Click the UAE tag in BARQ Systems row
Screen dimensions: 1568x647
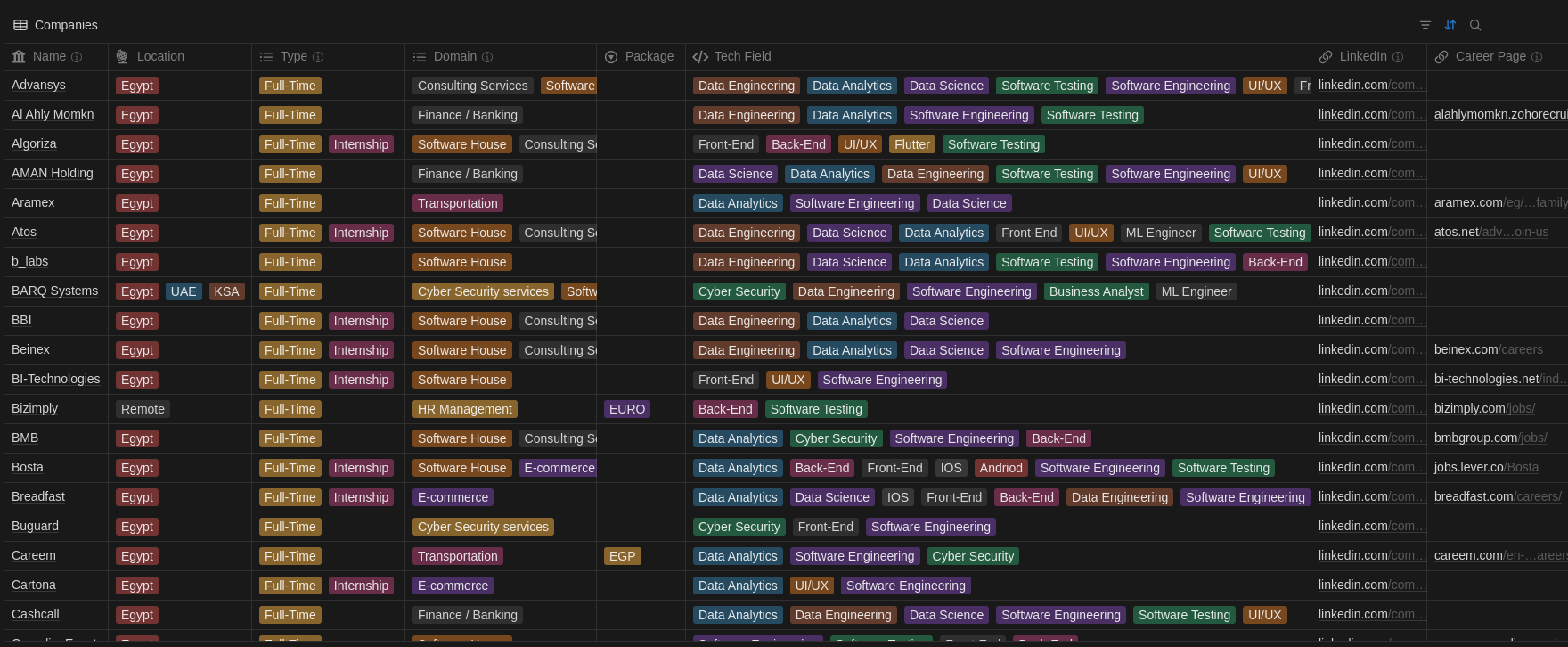pos(184,291)
